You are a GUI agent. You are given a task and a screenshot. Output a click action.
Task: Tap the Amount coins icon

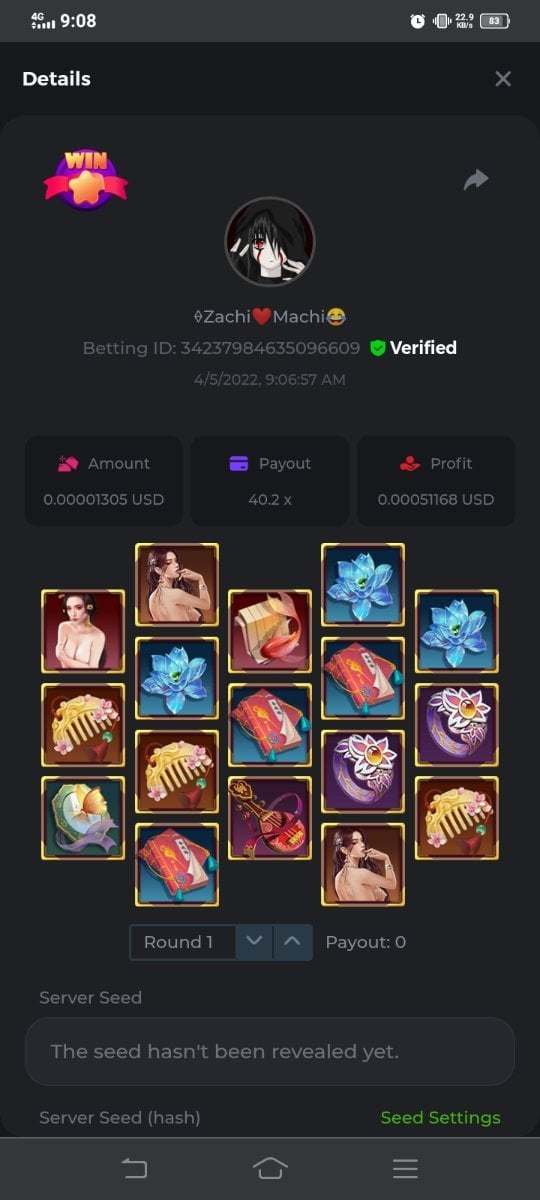coord(68,464)
